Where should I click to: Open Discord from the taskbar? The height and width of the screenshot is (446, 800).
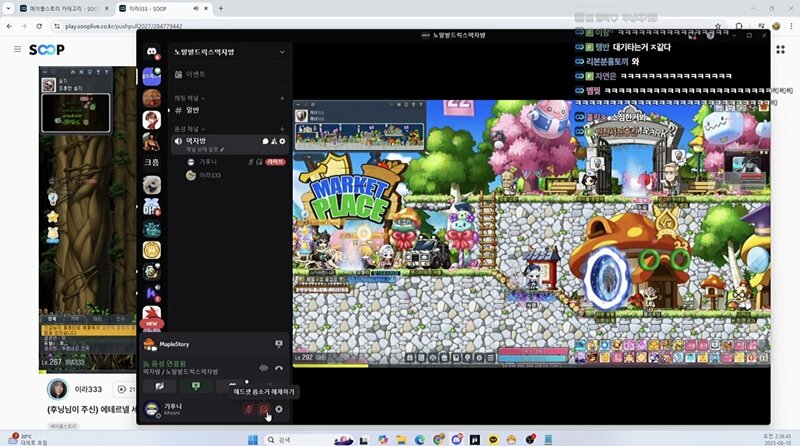457,440
